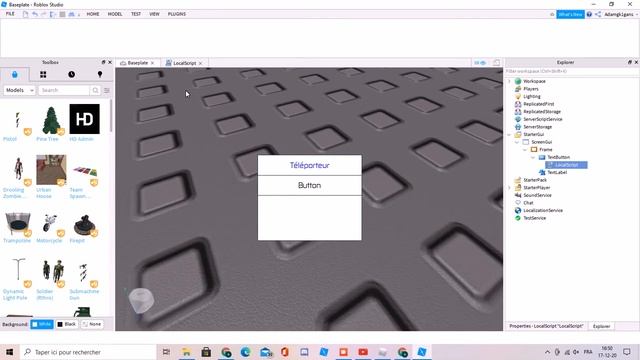This screenshot has height=360, width=640.
Task: Switch to the Explorer bottom tab
Action: [601, 326]
